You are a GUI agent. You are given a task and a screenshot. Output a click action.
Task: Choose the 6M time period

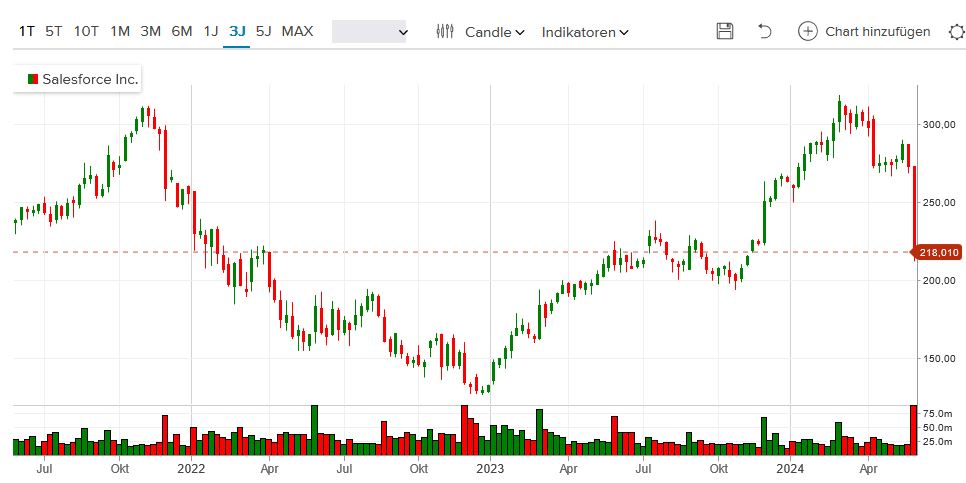point(182,31)
